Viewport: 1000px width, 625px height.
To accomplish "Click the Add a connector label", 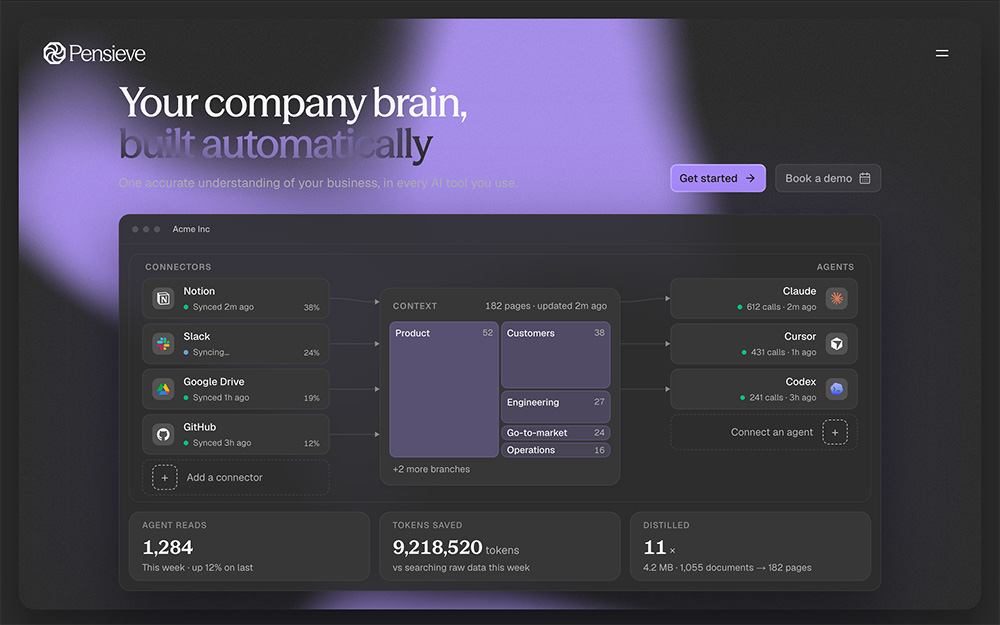I will pos(224,478).
